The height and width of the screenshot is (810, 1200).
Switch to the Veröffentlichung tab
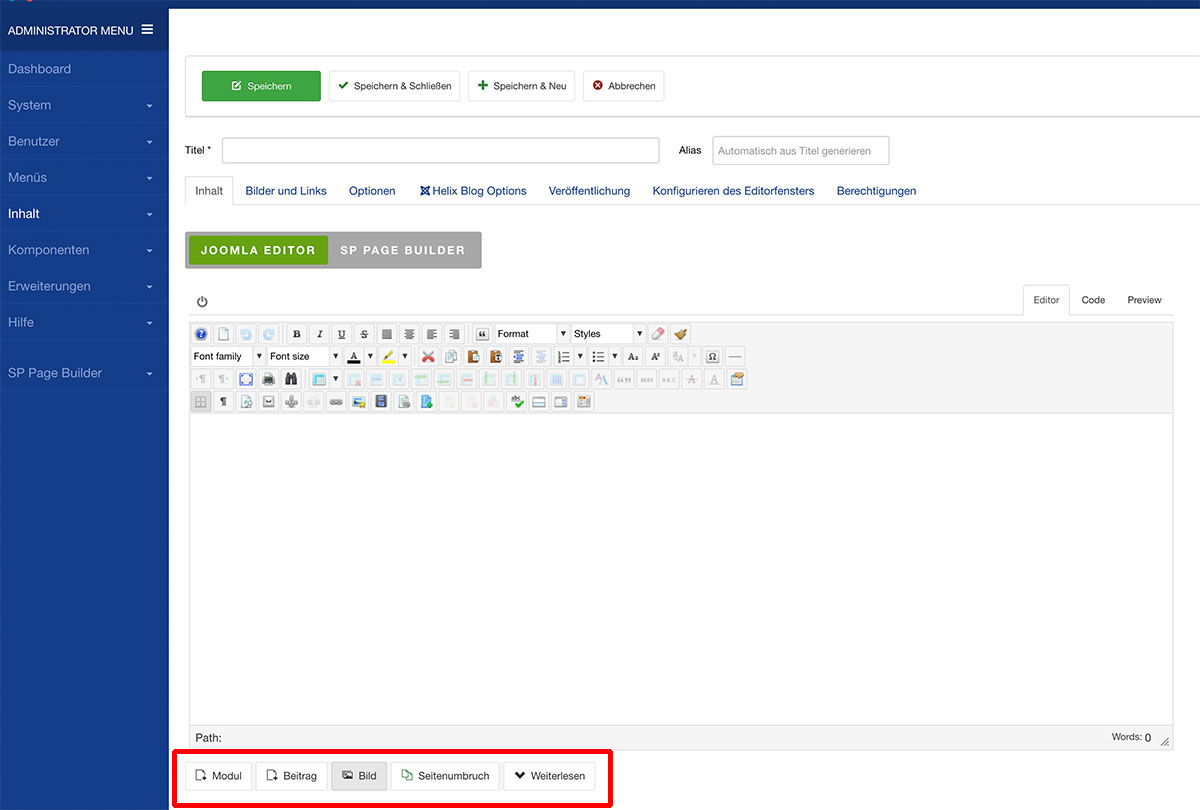(x=589, y=191)
